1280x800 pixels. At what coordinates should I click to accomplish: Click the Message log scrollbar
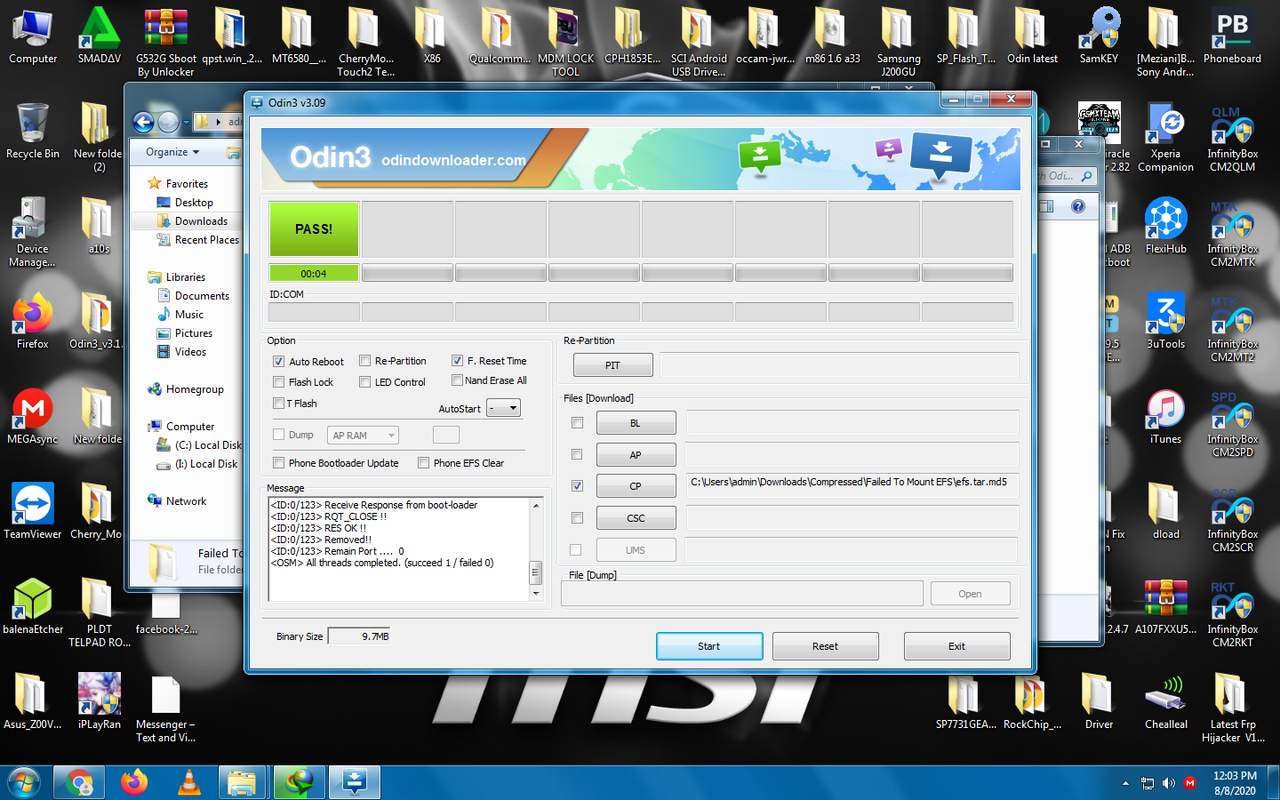pos(535,550)
